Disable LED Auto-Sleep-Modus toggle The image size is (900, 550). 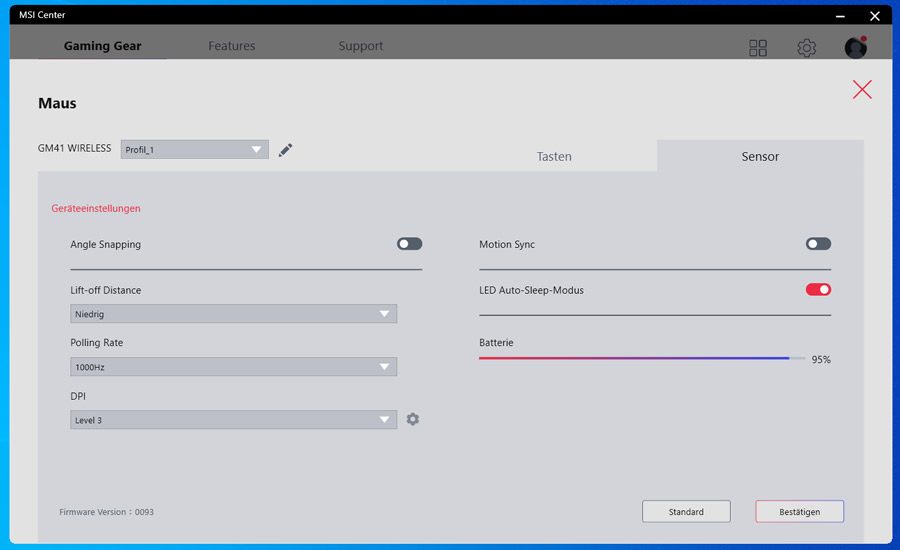(818, 289)
